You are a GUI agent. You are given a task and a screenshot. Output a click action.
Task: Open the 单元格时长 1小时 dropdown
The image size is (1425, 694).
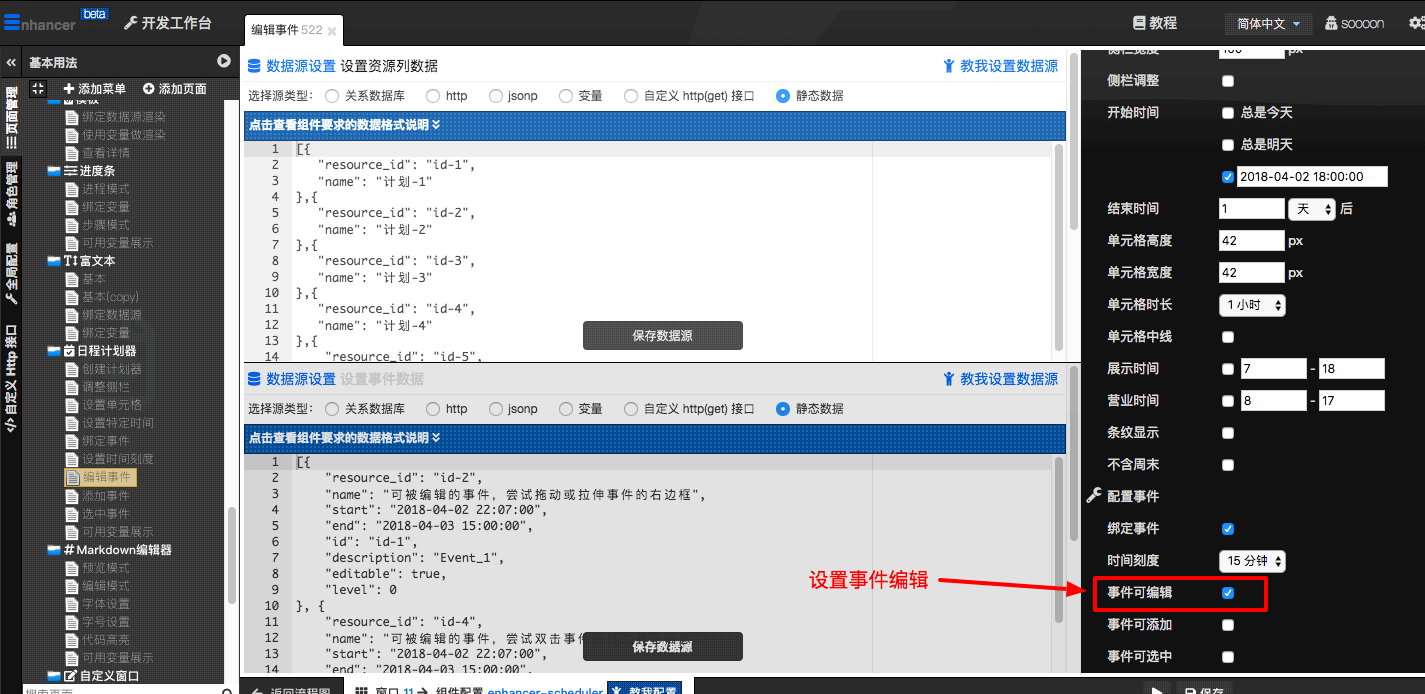[1252, 305]
